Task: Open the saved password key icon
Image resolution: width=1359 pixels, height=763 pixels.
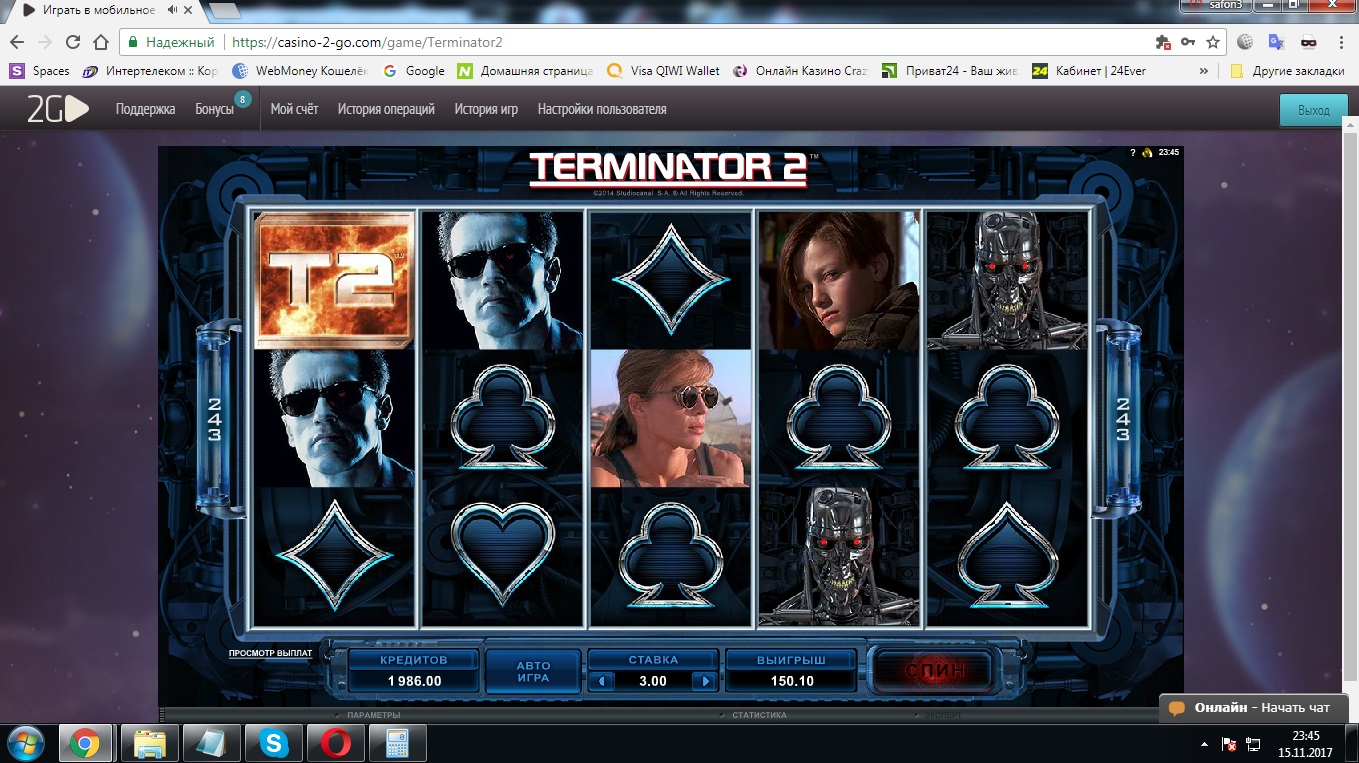Action: pos(1188,42)
